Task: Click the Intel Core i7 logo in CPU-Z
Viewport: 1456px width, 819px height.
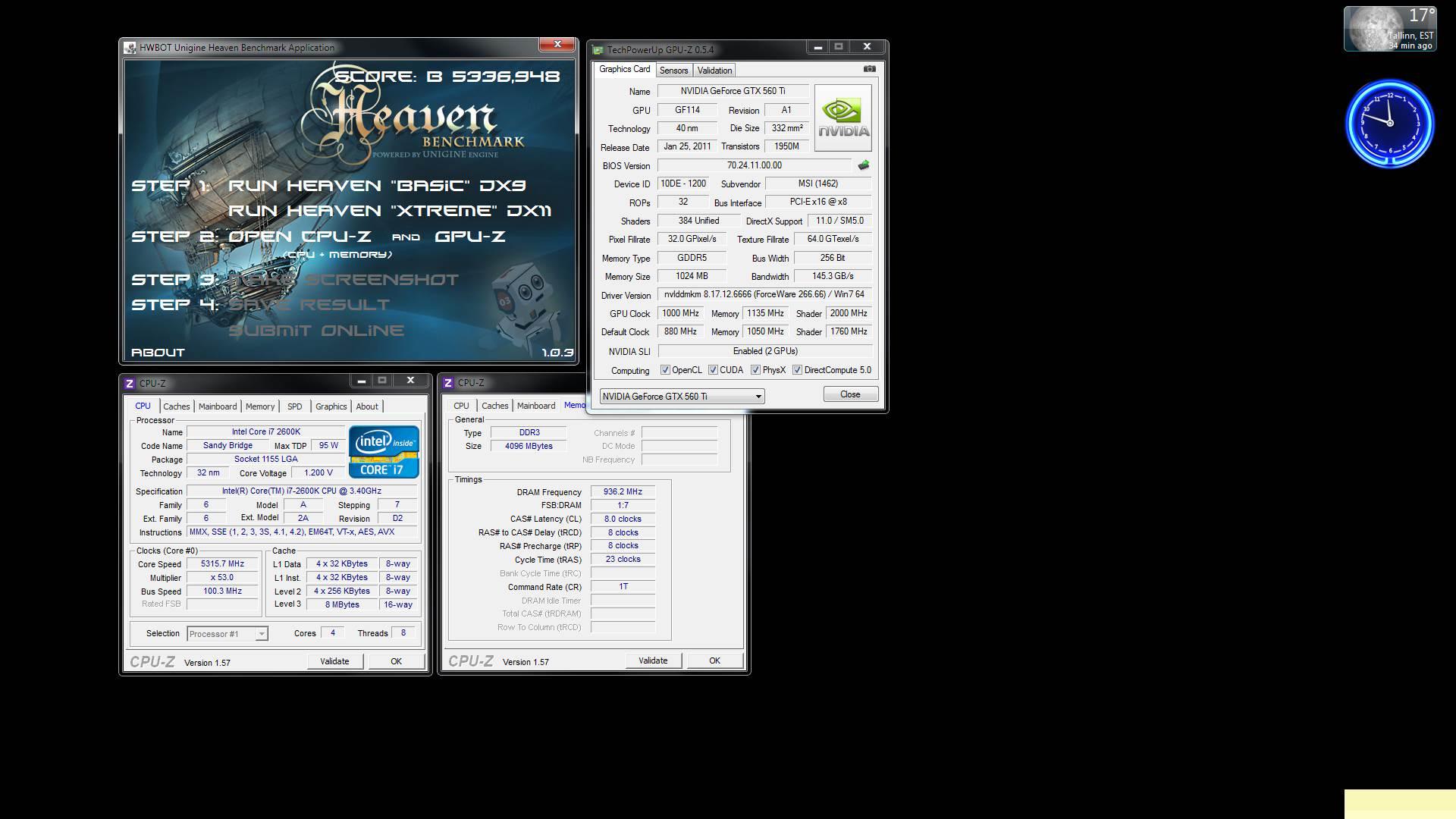Action: point(384,452)
